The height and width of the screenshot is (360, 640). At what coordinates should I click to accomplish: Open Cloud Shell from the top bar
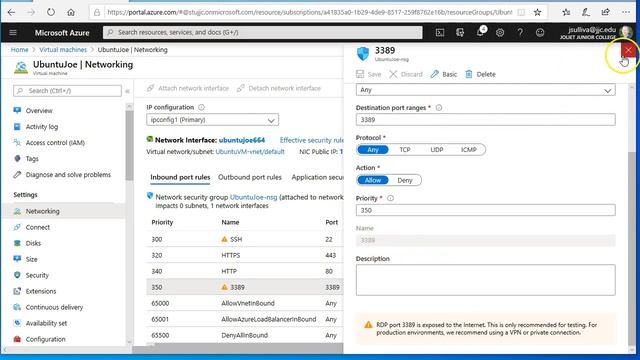(x=440, y=33)
